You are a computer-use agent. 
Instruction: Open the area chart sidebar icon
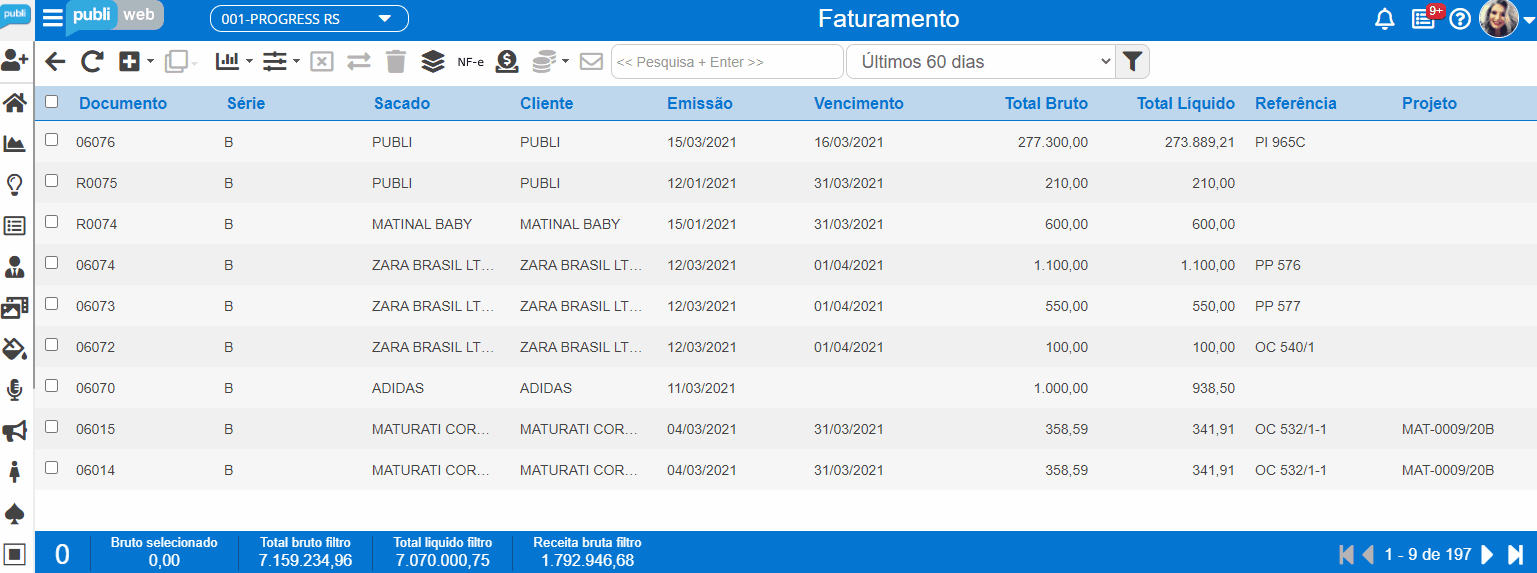click(15, 144)
